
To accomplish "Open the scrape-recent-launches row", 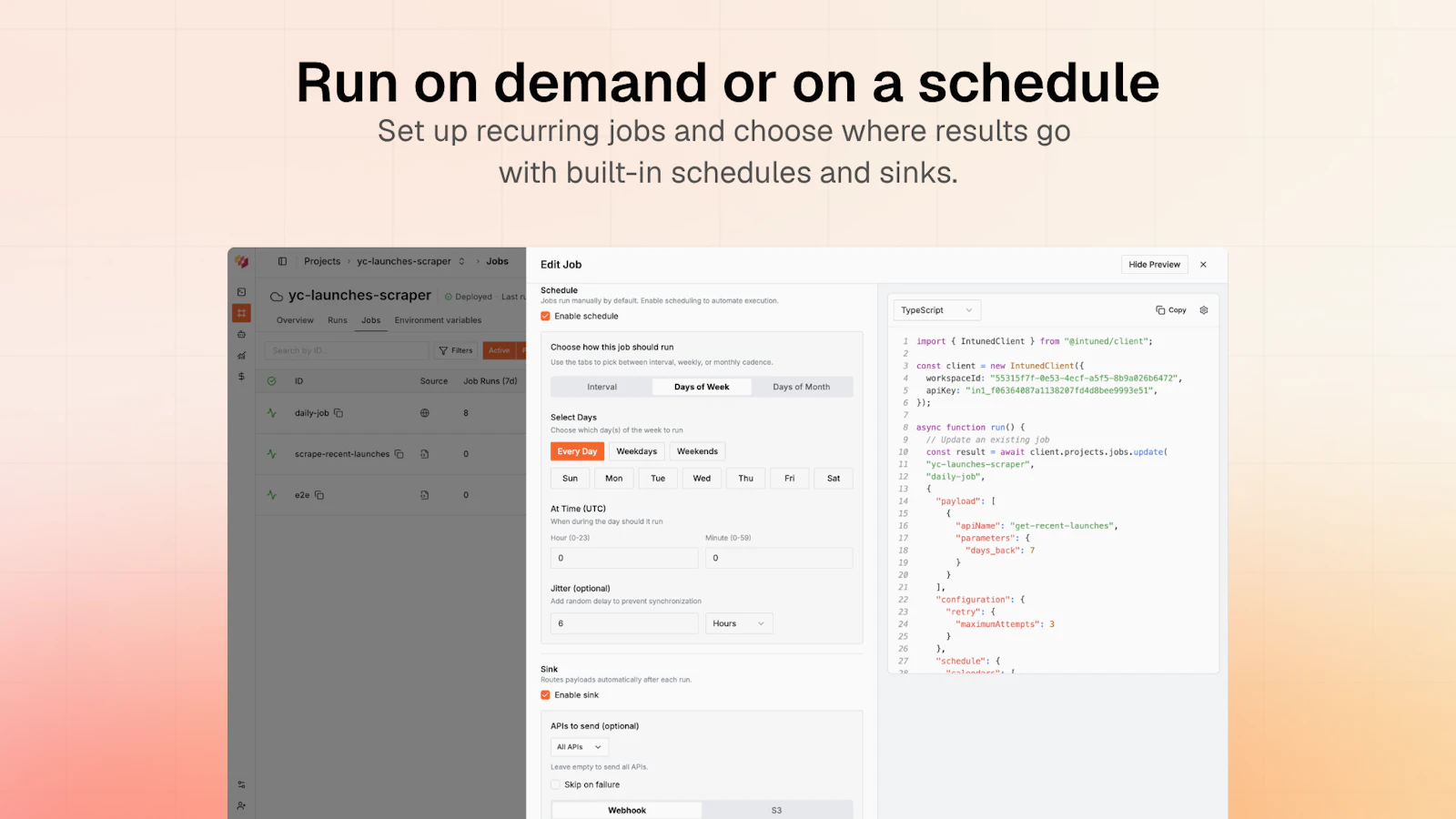I will pyautogui.click(x=391, y=454).
